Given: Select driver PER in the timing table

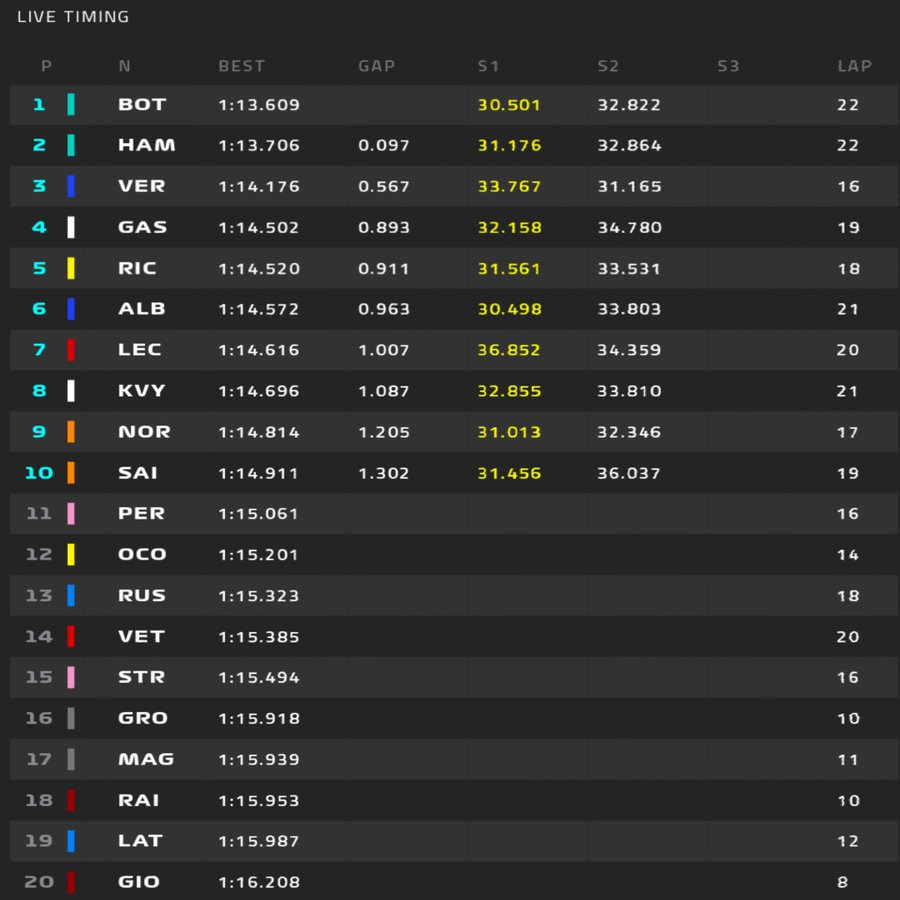Looking at the screenshot, I should tap(141, 513).
